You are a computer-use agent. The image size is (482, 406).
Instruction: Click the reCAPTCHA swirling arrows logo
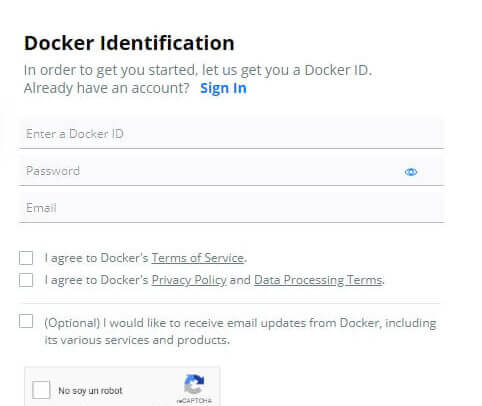point(194,384)
